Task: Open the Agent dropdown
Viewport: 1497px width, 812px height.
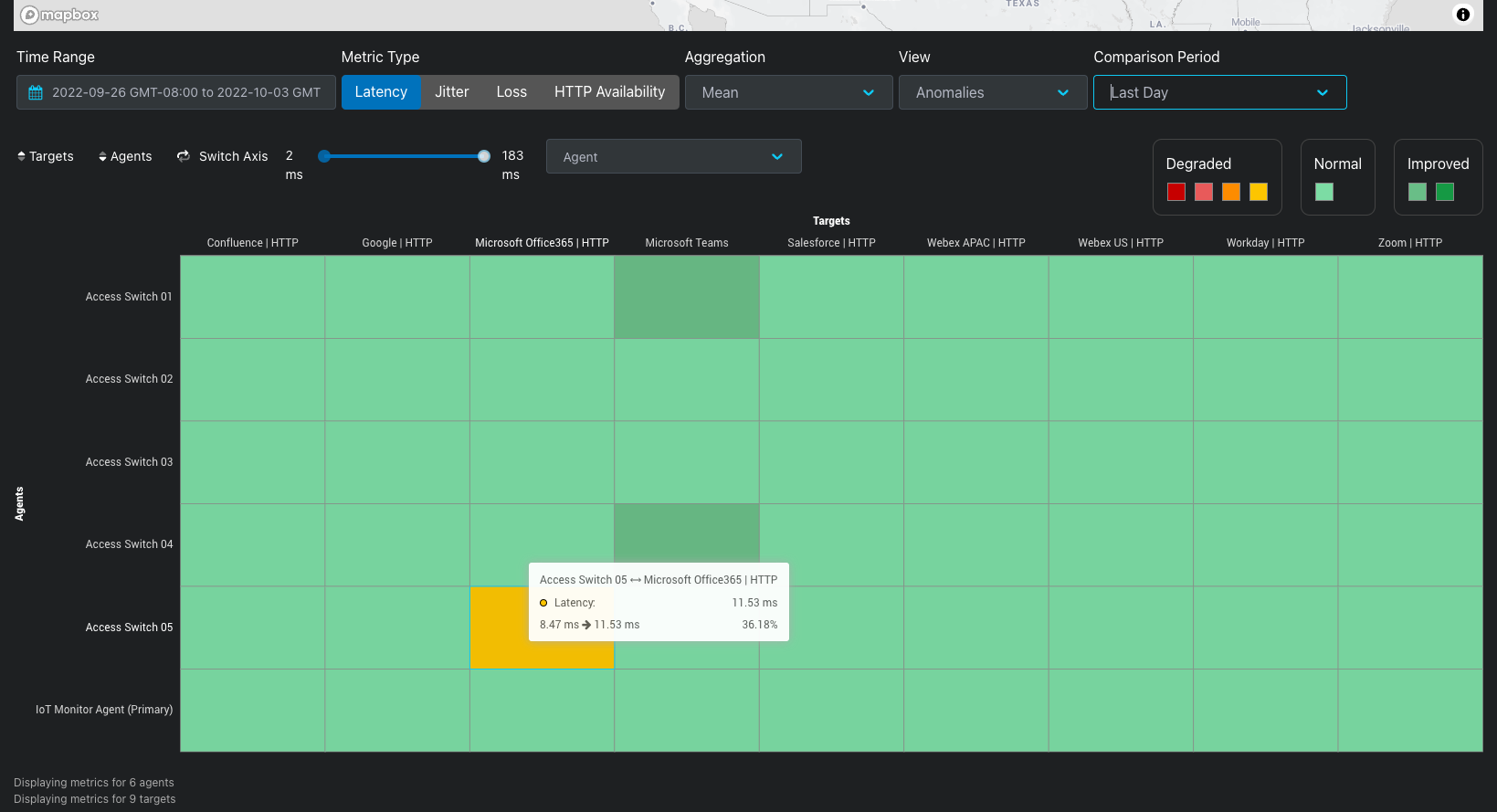Action: pyautogui.click(x=673, y=156)
